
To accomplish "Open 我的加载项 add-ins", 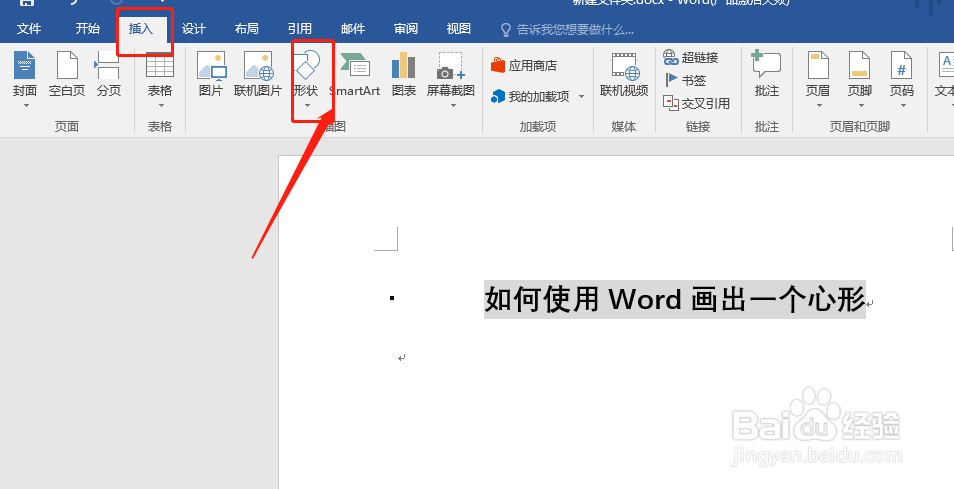I will [531, 96].
